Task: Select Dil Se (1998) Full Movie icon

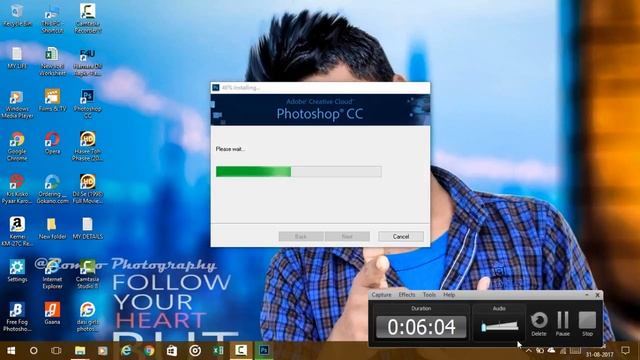Action: (88, 189)
